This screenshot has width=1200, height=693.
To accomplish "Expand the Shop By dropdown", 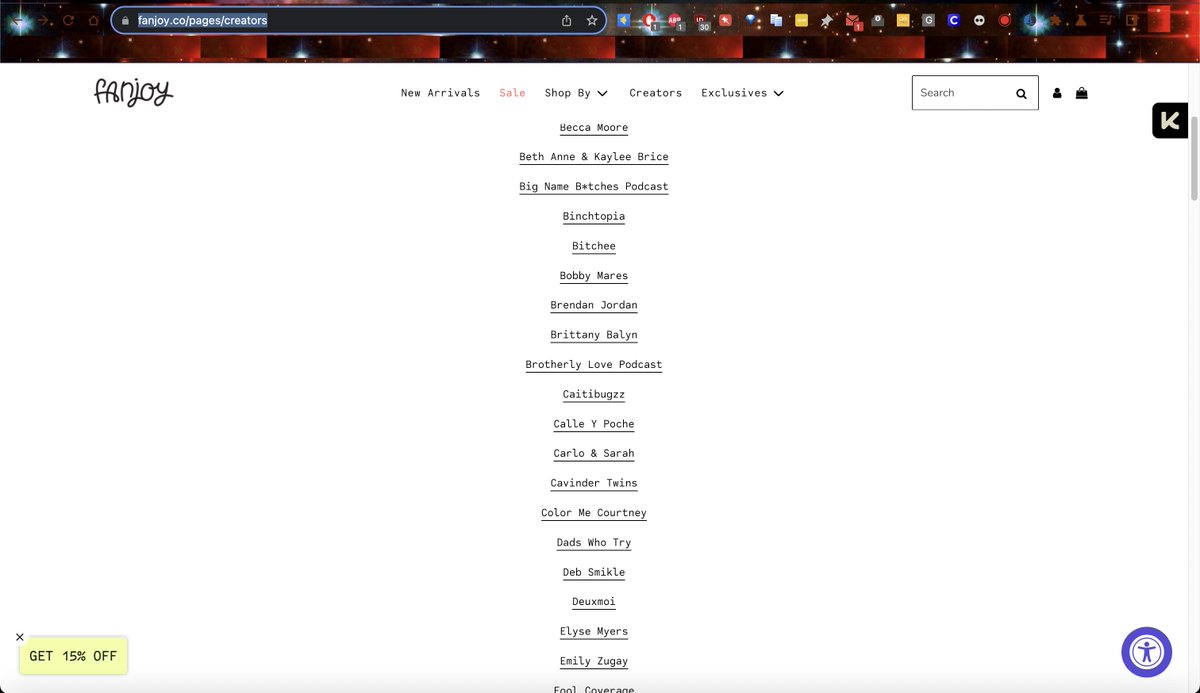I will pos(576,93).
